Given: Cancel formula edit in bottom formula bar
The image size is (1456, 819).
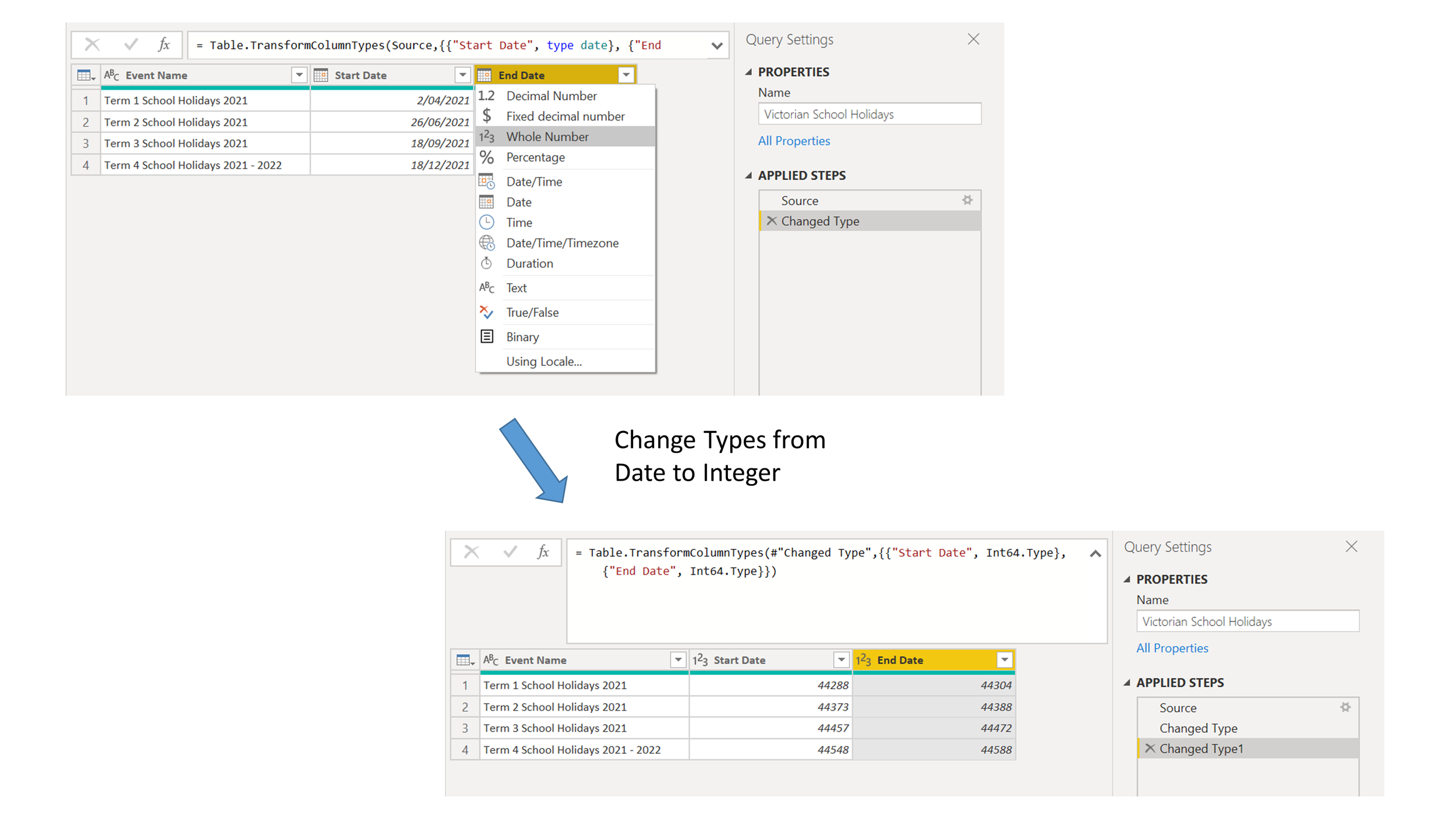Looking at the screenshot, I should [x=471, y=552].
